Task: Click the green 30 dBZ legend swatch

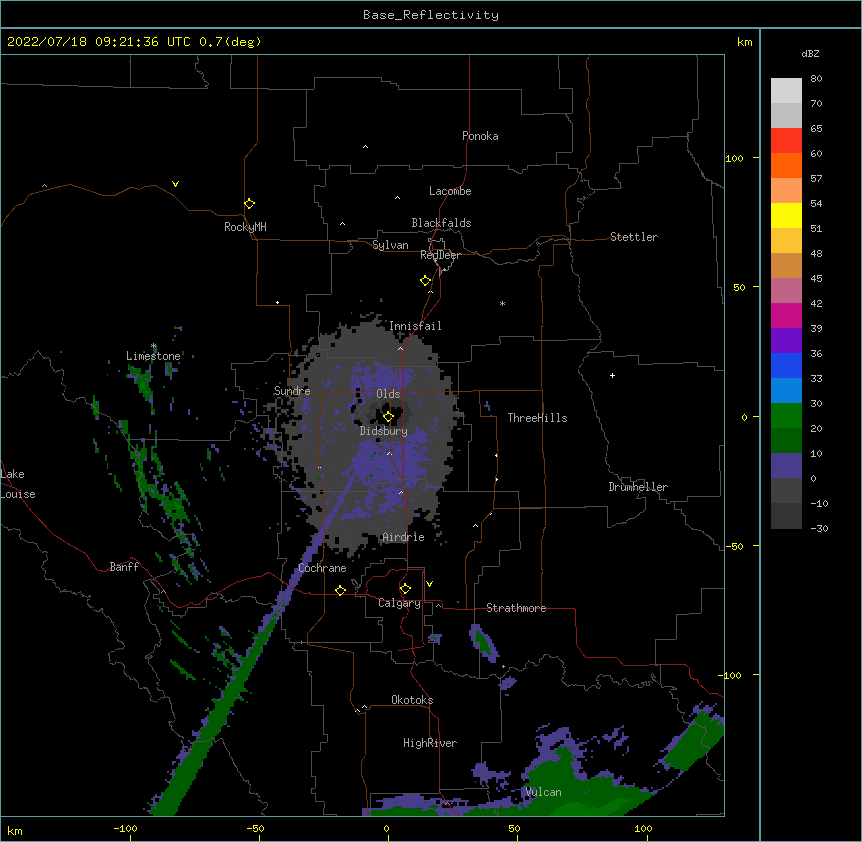Action: coord(786,416)
